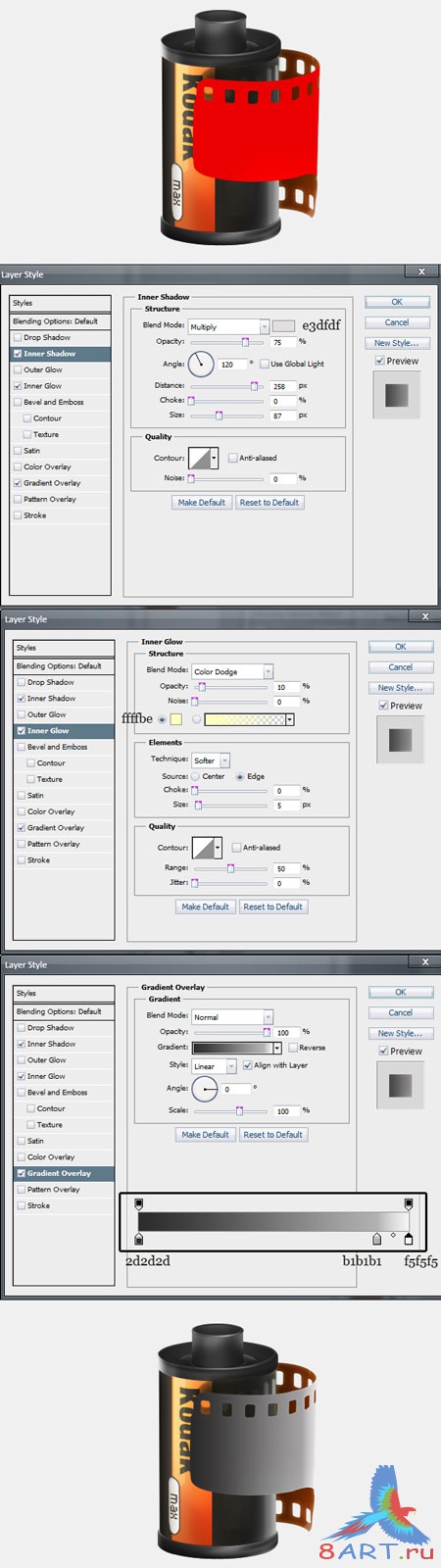
Task: Select gradient radio in Inner Glow dialog
Action: click(197, 719)
